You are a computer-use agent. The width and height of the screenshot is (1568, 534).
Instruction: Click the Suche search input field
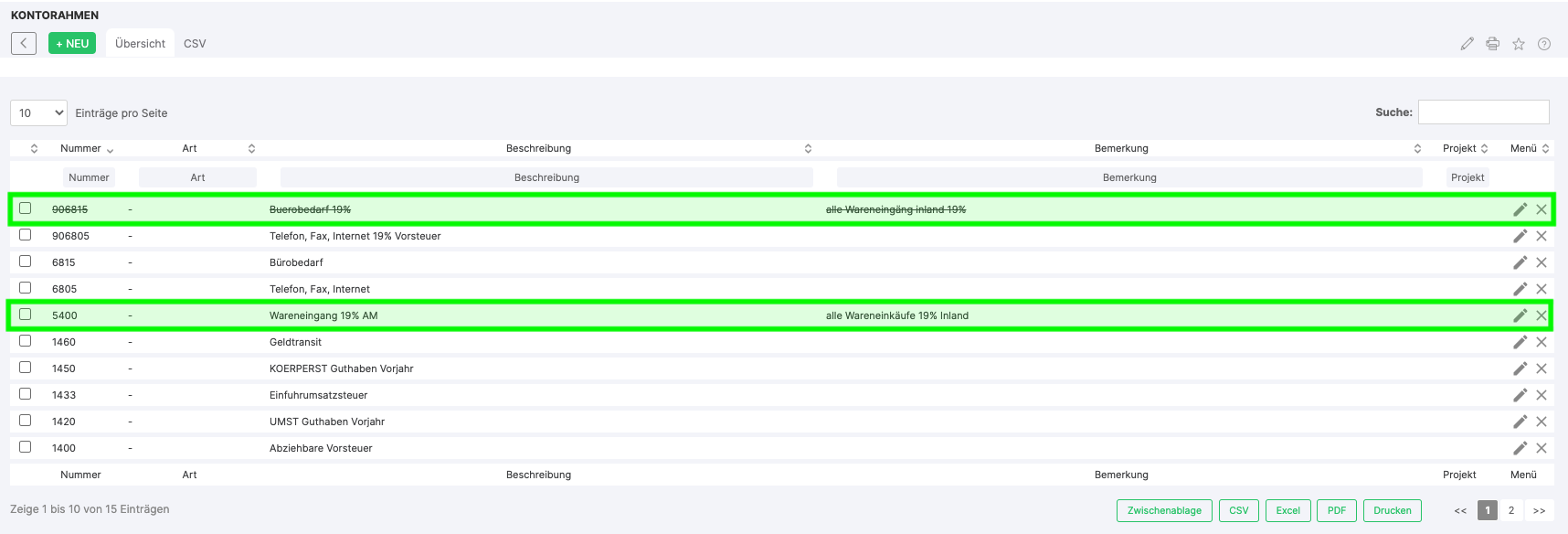(x=1482, y=112)
